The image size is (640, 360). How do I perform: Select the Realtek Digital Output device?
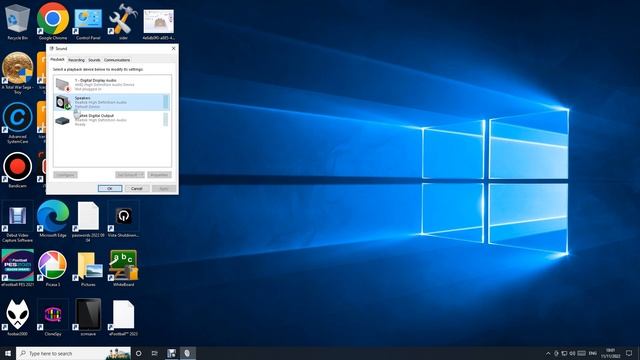click(x=112, y=120)
